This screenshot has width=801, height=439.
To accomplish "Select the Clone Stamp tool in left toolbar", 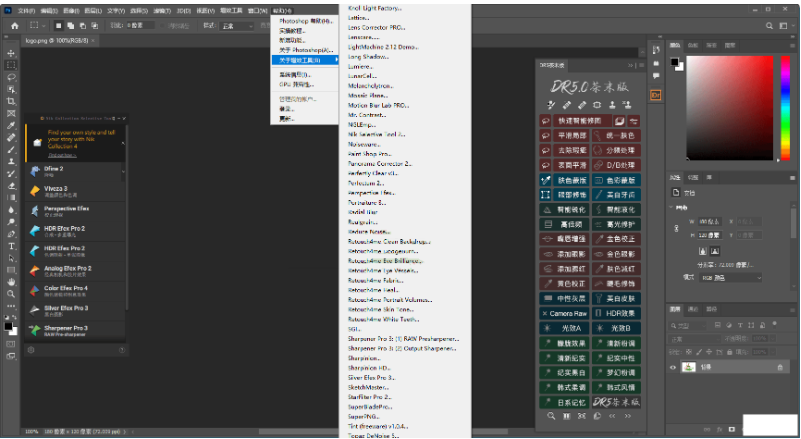I will (11, 161).
